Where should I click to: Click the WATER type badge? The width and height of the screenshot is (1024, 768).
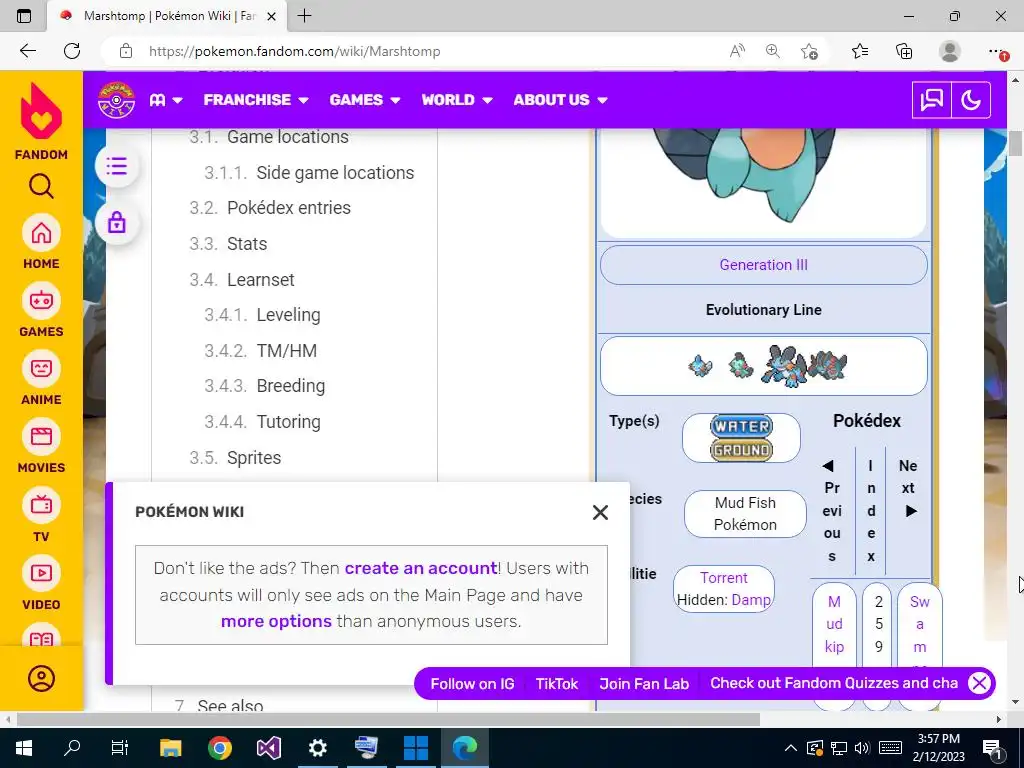pos(741,426)
